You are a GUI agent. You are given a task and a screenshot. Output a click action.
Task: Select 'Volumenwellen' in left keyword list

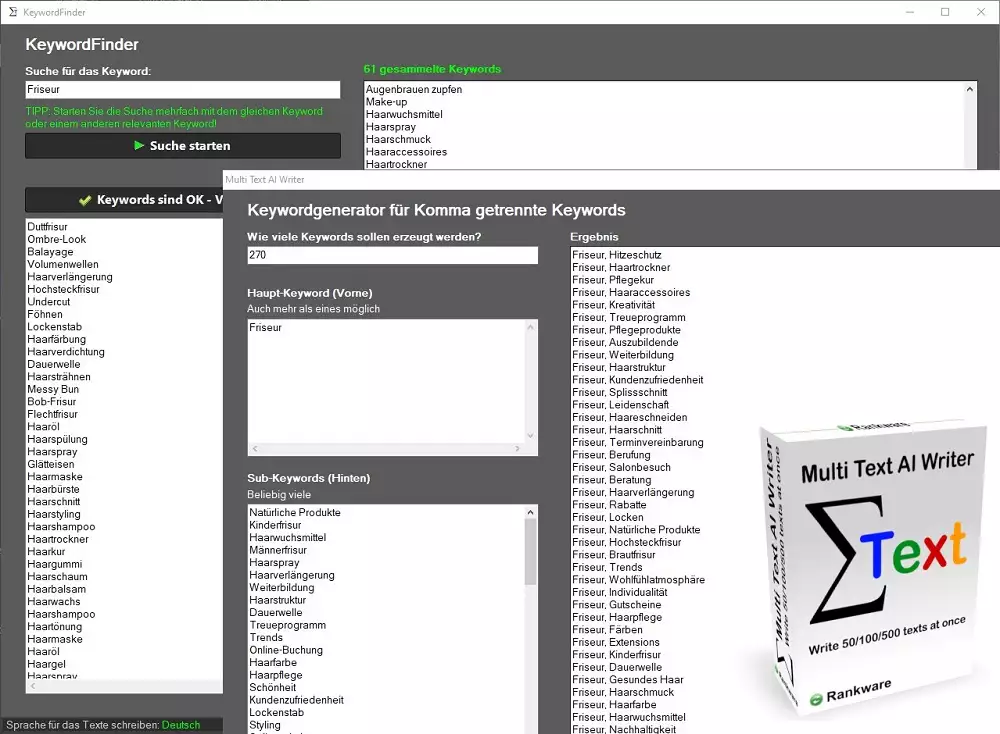pyautogui.click(x=62, y=264)
